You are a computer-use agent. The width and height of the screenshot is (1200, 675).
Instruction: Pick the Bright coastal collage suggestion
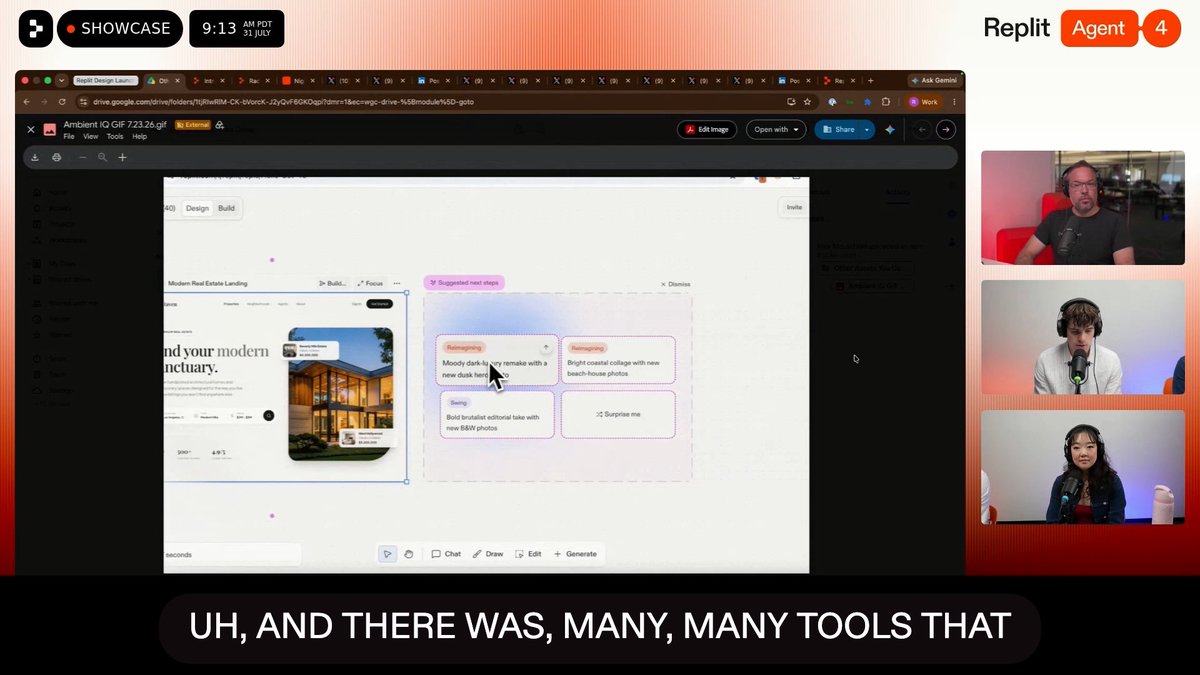(x=618, y=359)
